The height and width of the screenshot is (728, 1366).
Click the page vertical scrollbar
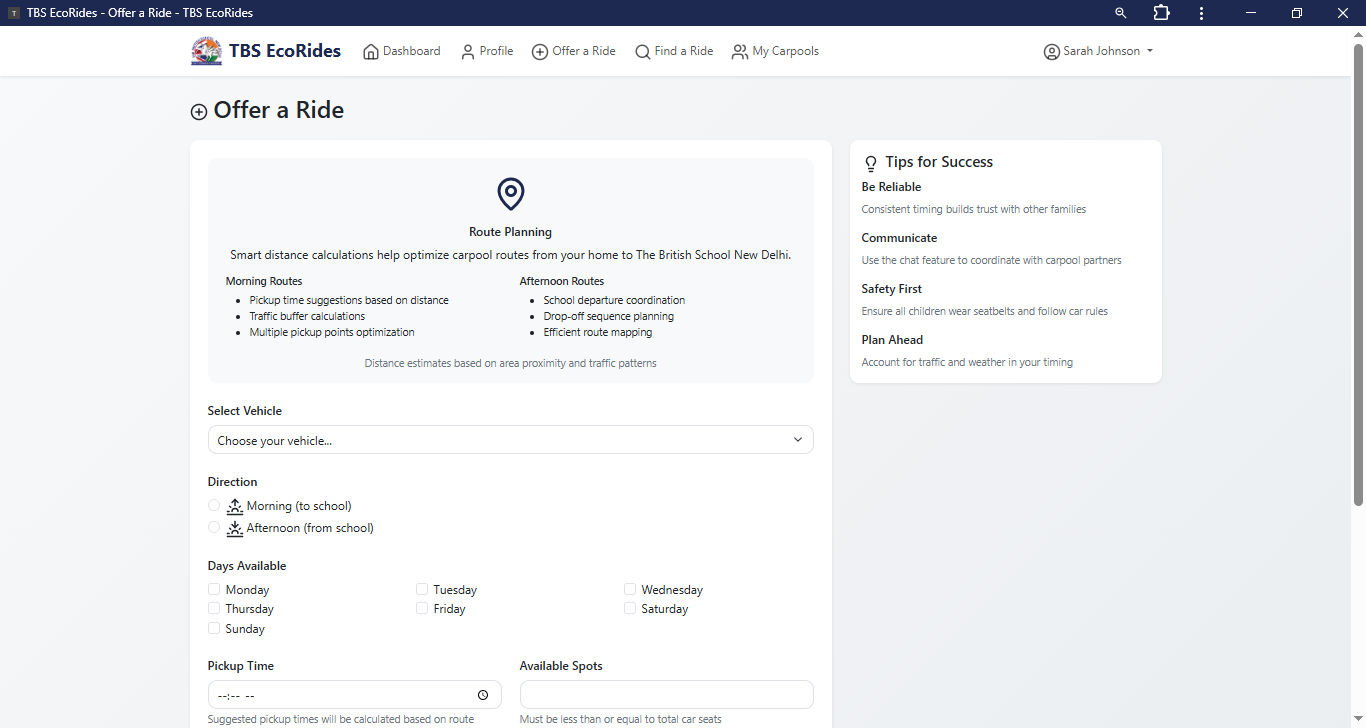(1358, 275)
